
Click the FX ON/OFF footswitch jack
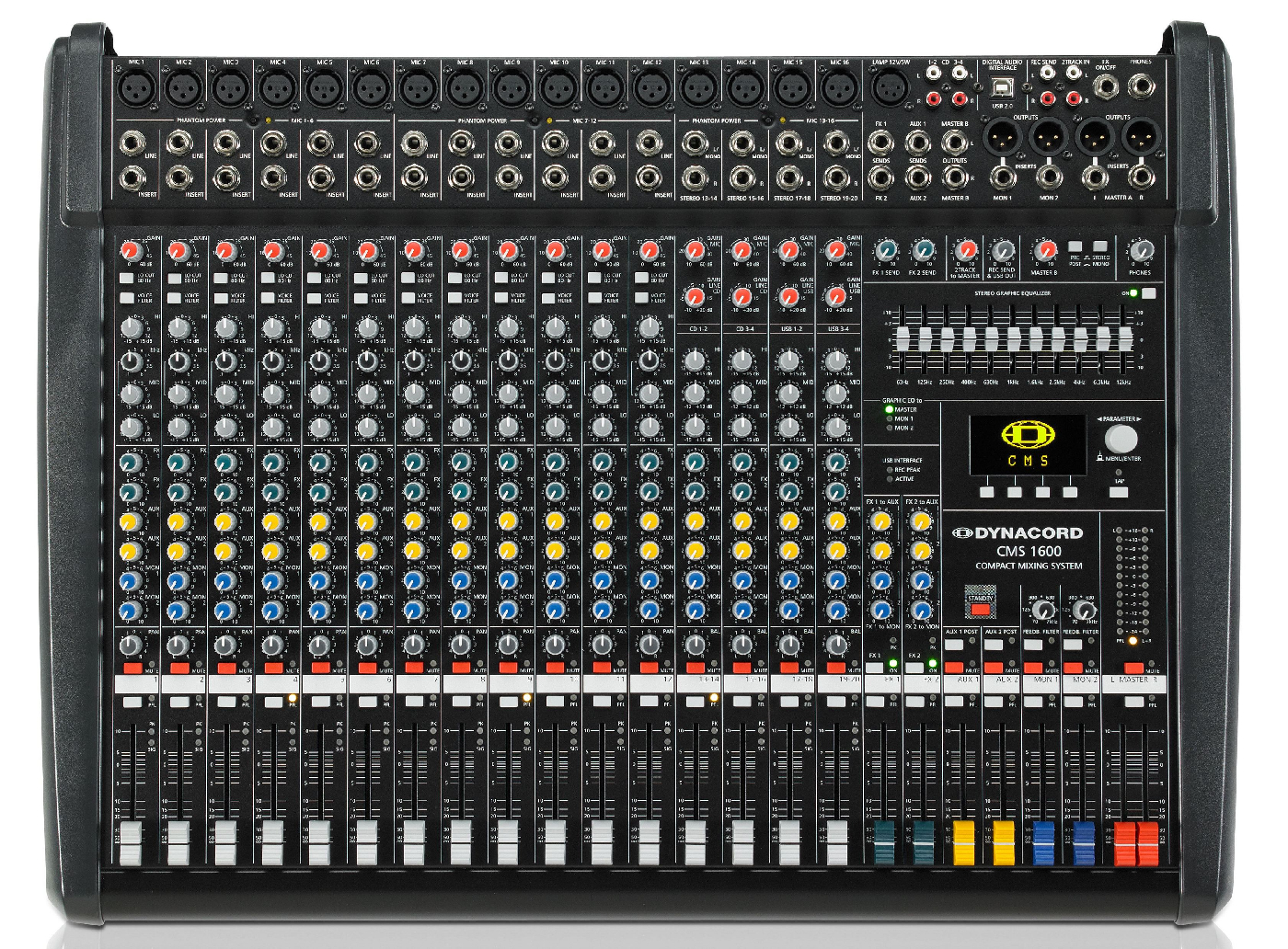[1105, 86]
